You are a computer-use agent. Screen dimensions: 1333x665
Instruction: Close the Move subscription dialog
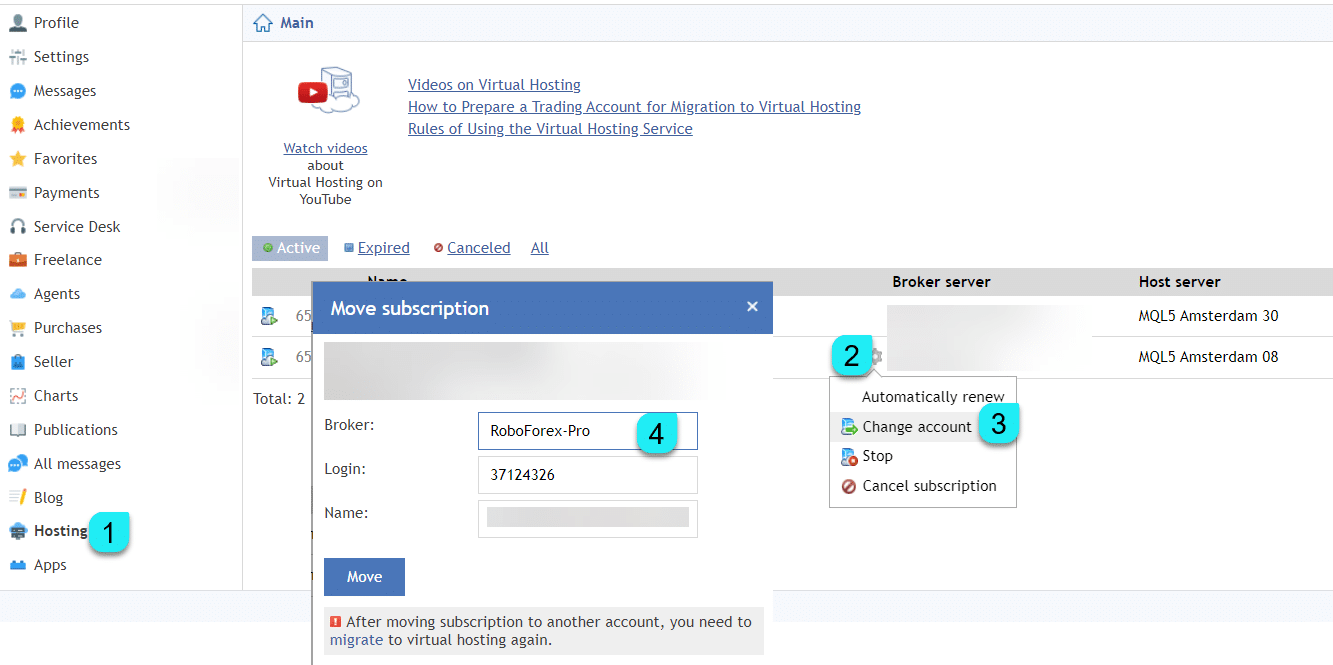(x=752, y=307)
